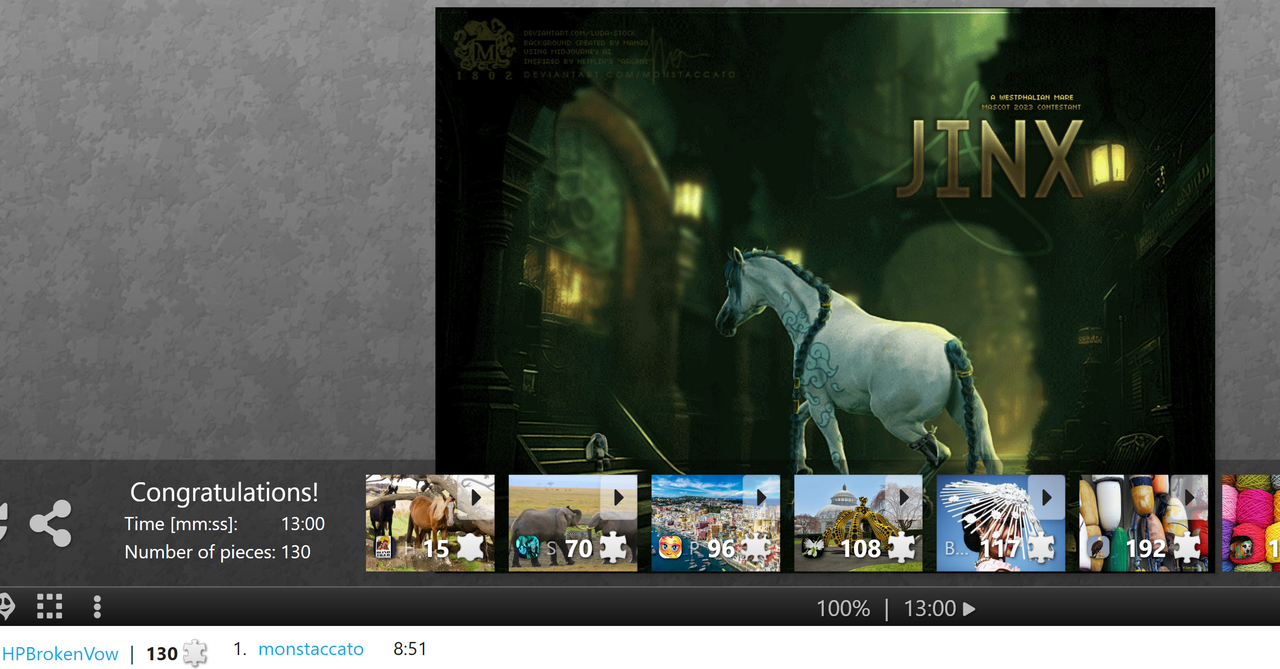This screenshot has width=1280, height=669.
Task: Click the 'Number of pieces: 130' text
Action: click(217, 551)
